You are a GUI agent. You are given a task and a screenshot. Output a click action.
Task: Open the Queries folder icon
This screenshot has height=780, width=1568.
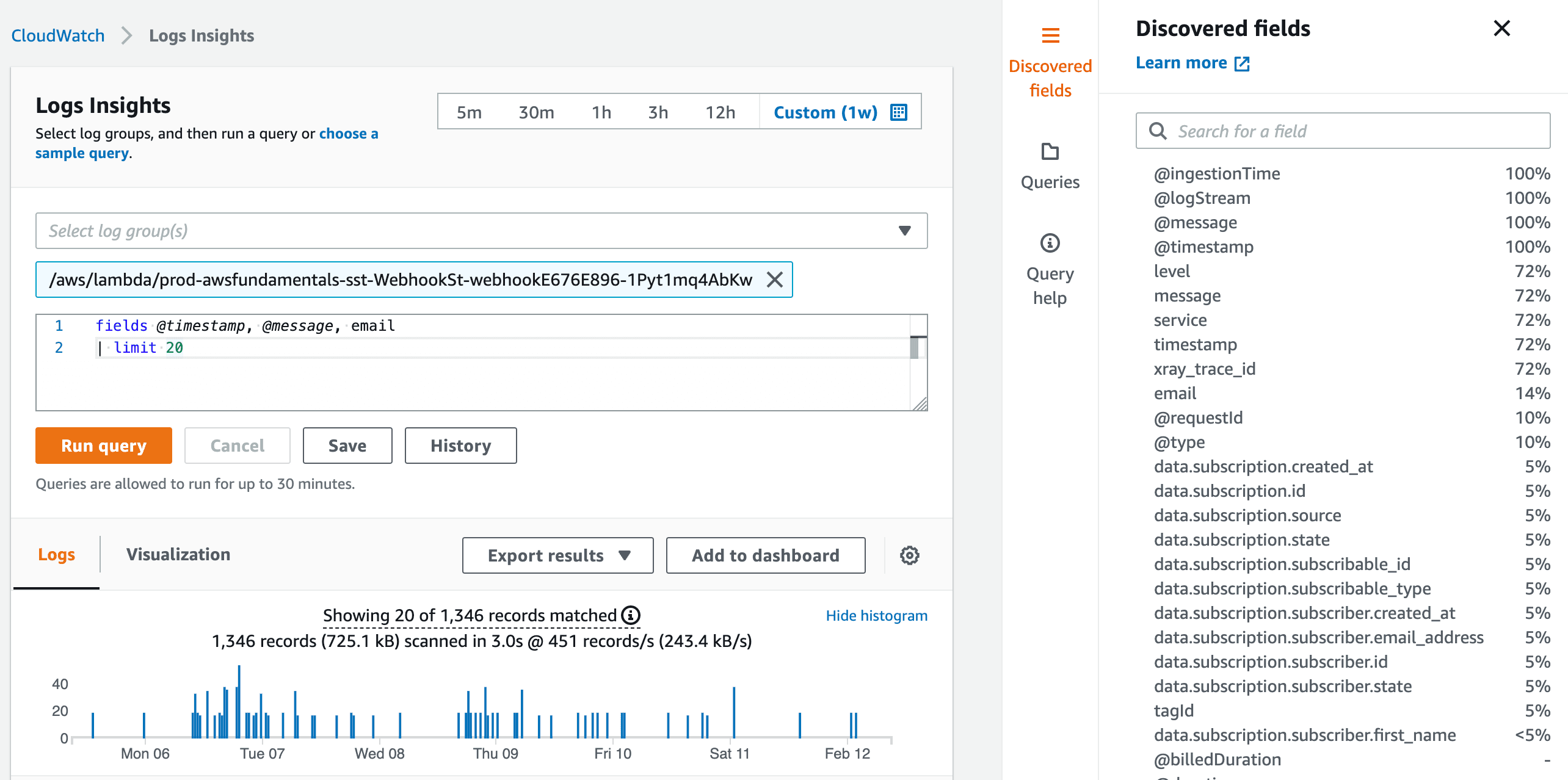pos(1050,151)
